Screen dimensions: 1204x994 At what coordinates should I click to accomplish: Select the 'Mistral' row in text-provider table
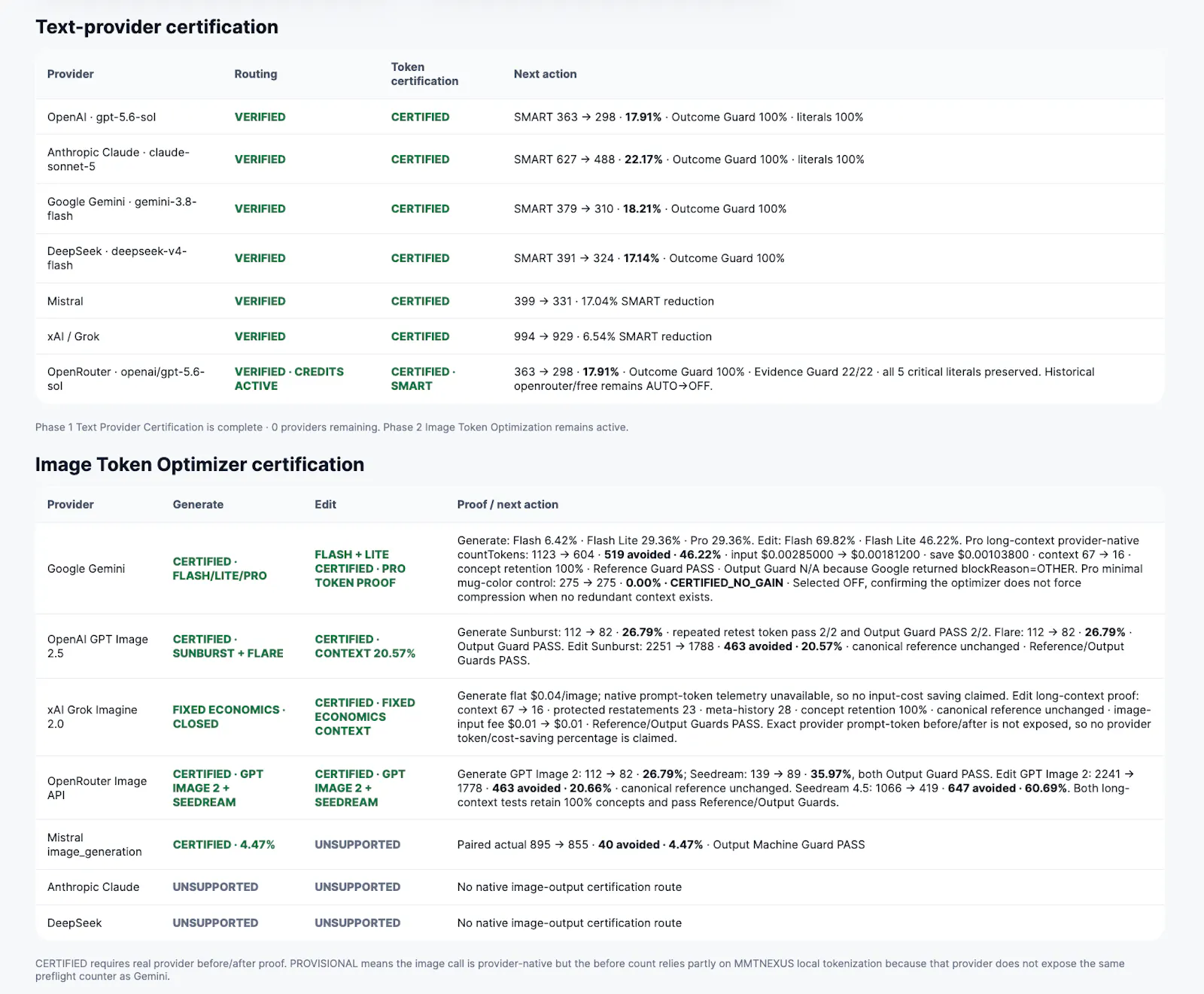[600, 301]
